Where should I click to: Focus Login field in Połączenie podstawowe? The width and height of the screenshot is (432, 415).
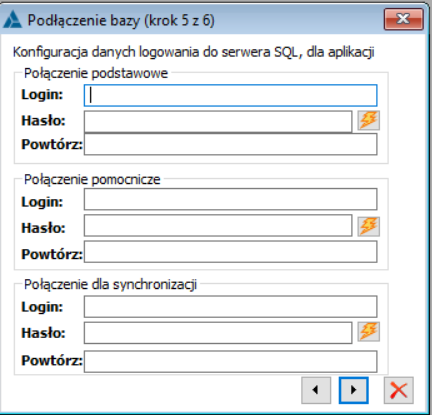pyautogui.click(x=230, y=95)
